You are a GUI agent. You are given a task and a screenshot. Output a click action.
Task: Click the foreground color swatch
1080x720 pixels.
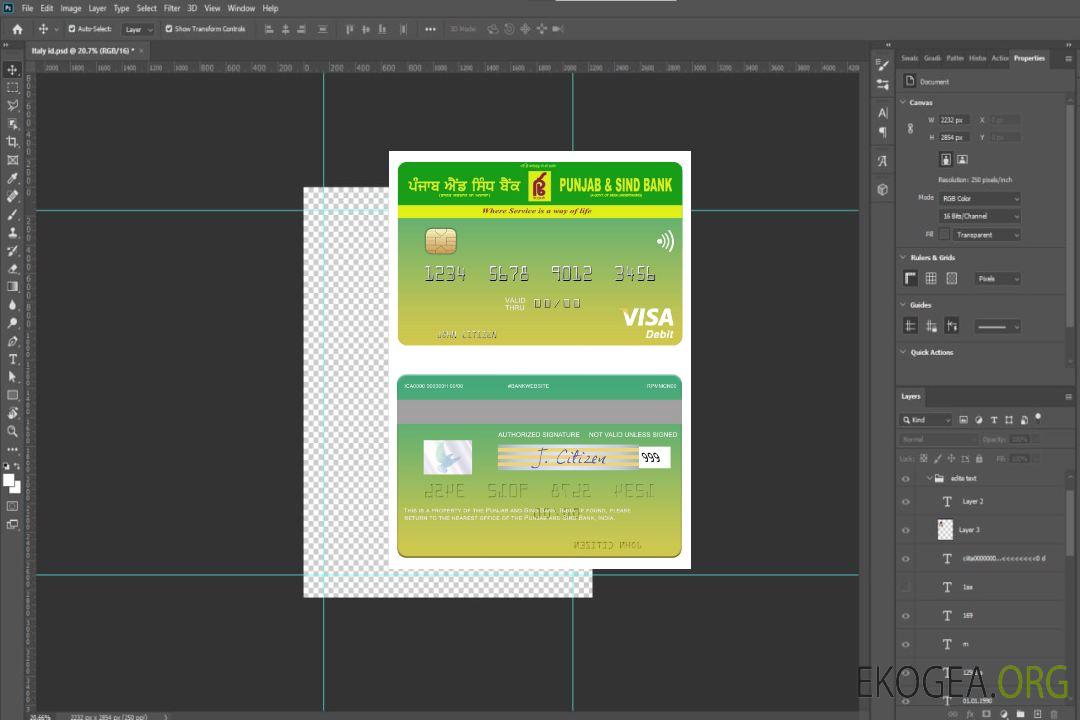(9, 481)
